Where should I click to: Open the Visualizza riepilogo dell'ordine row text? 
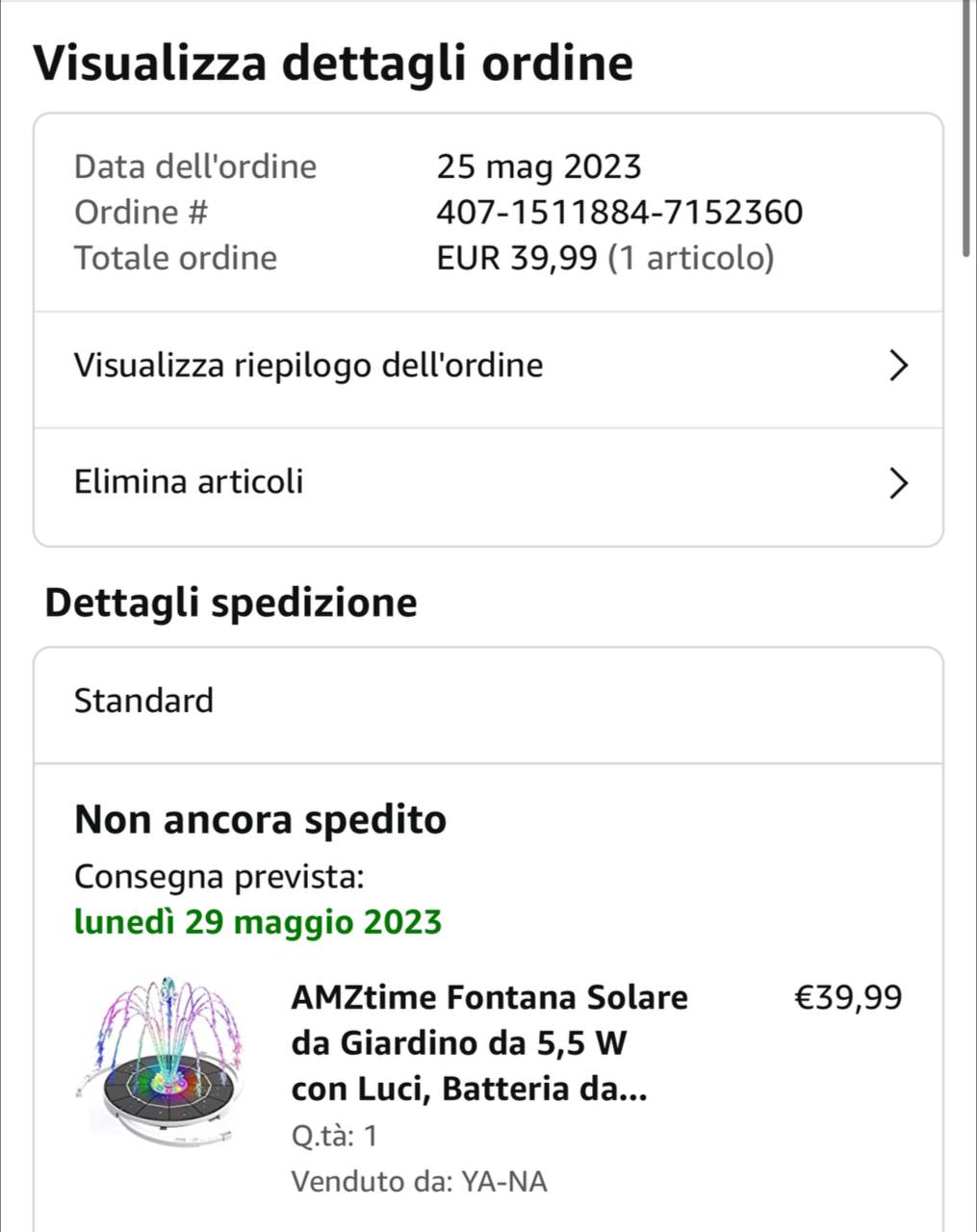tap(309, 366)
